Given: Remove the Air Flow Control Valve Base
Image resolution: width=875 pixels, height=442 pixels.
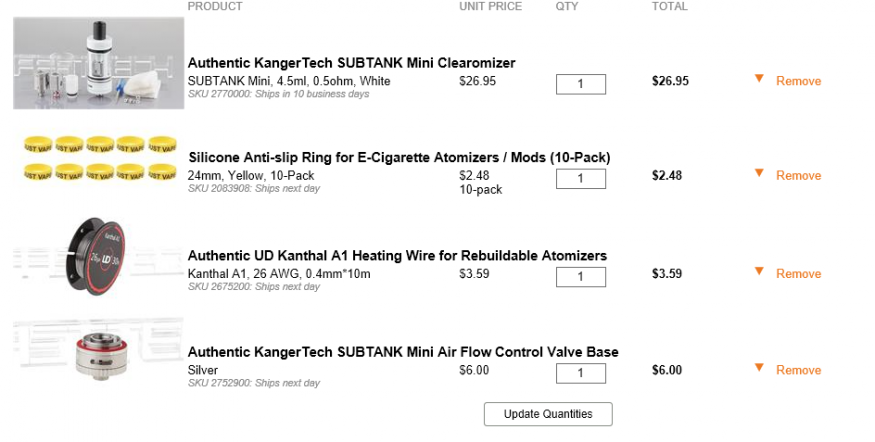Looking at the screenshot, I should click(x=798, y=371).
